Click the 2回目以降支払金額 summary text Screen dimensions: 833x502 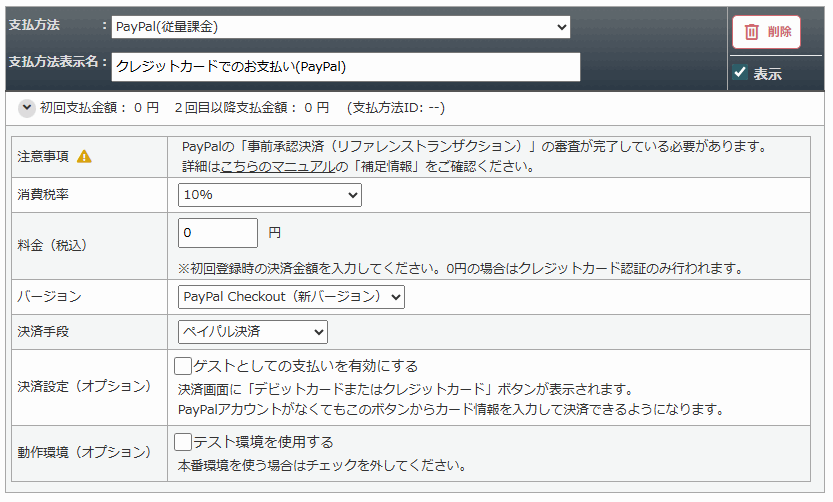point(251,107)
